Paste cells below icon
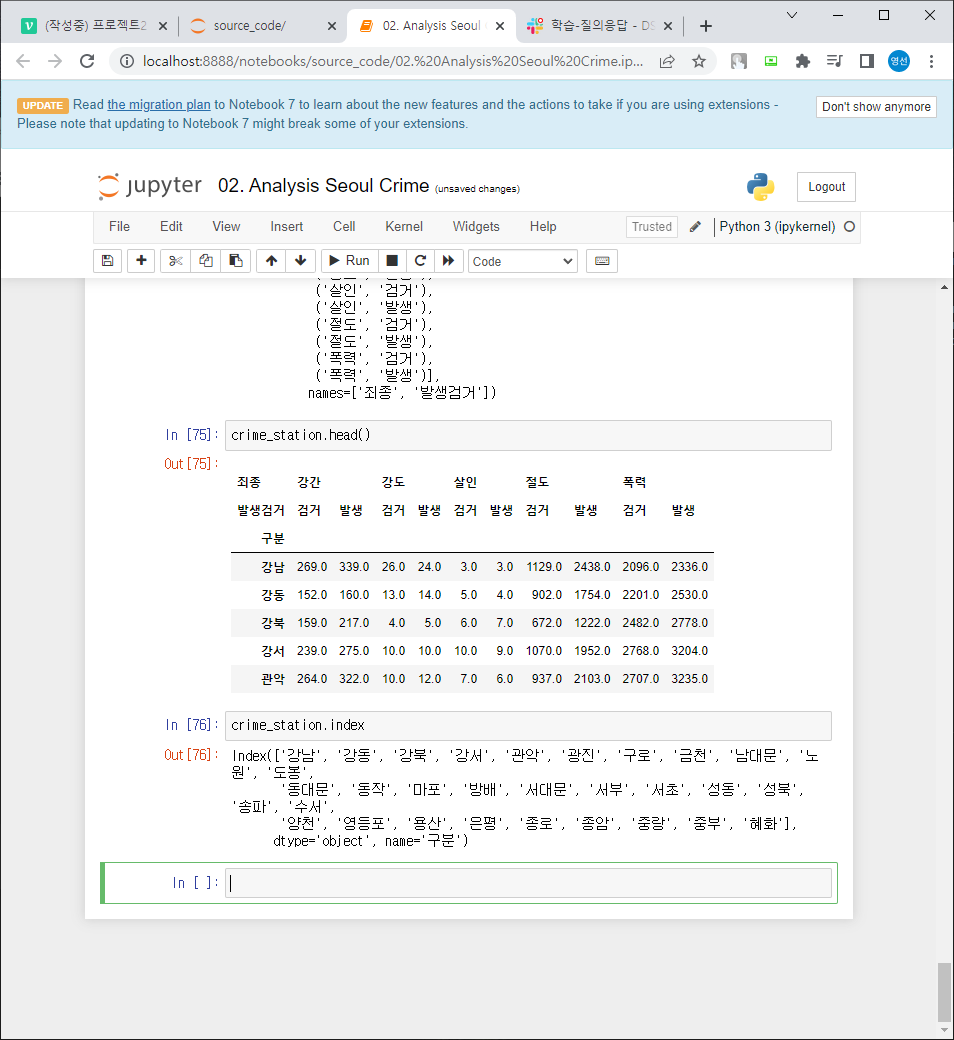The width and height of the screenshot is (954, 1040). point(236,261)
